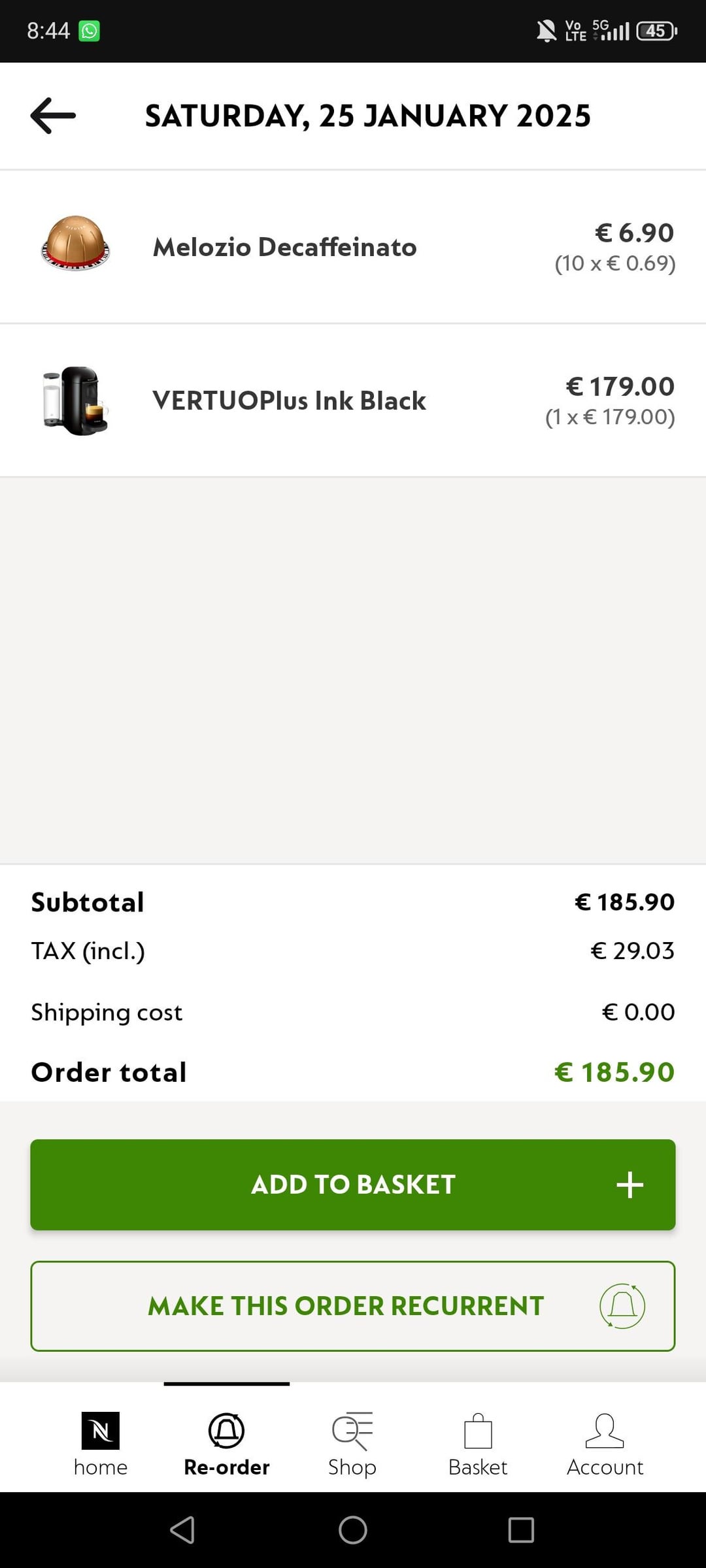Tap the back arrow icon
Viewport: 706px width, 1568px height.
pyautogui.click(x=53, y=116)
